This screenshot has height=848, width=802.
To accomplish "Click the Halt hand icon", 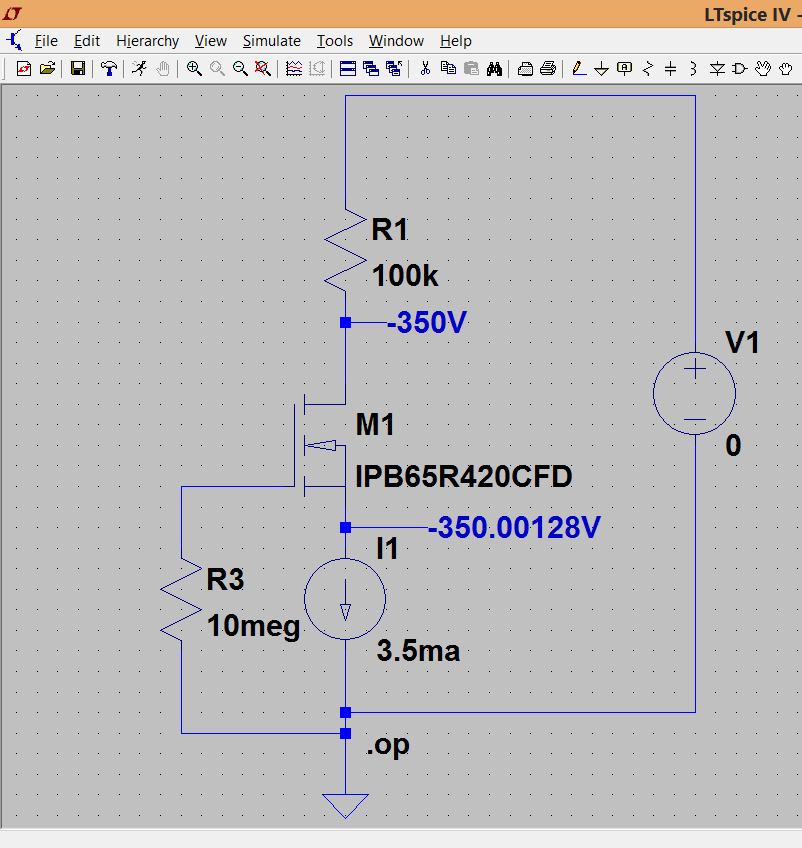I will 163,69.
